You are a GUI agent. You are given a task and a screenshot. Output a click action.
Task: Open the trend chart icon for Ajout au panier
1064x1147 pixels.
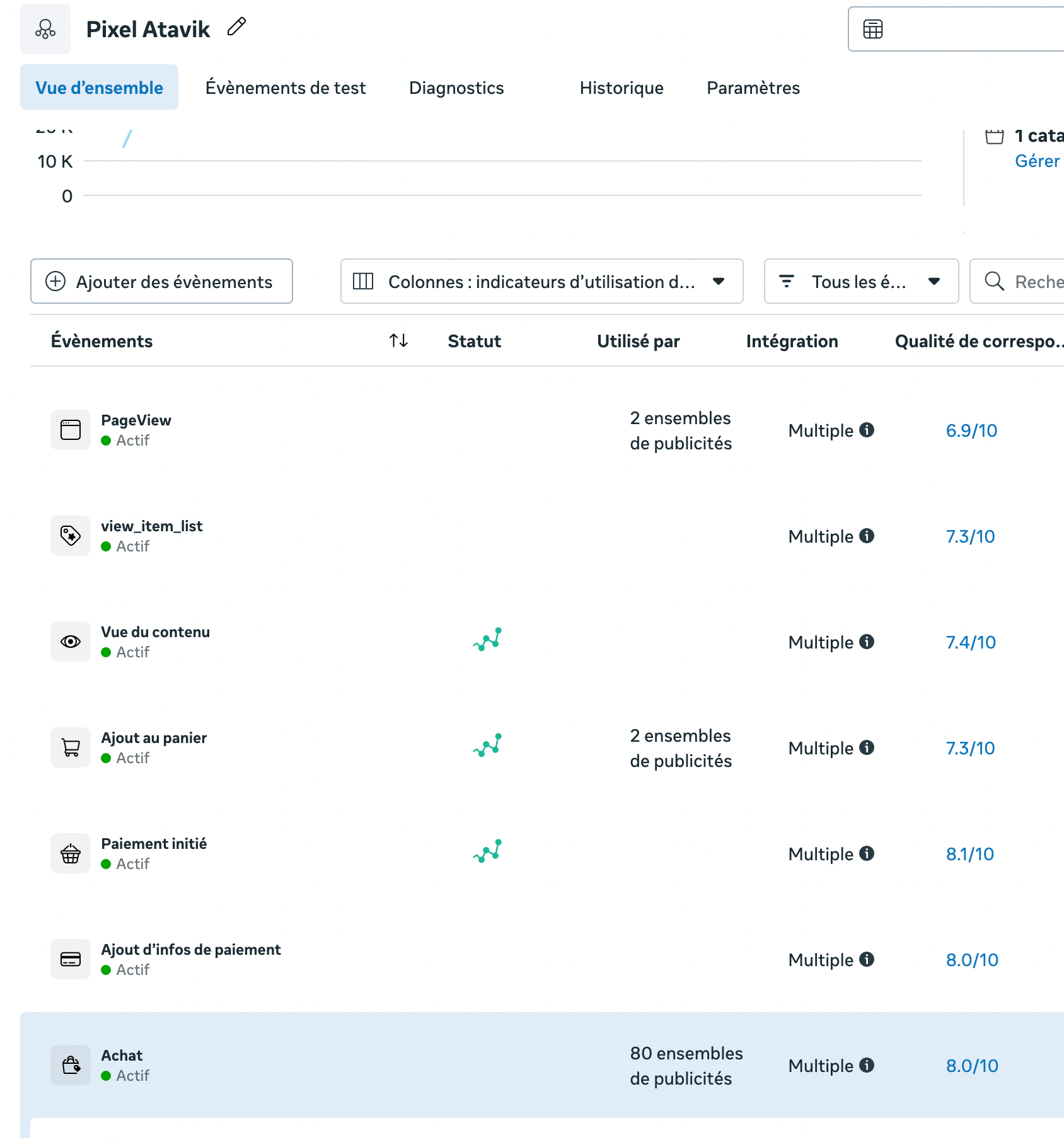(487, 745)
